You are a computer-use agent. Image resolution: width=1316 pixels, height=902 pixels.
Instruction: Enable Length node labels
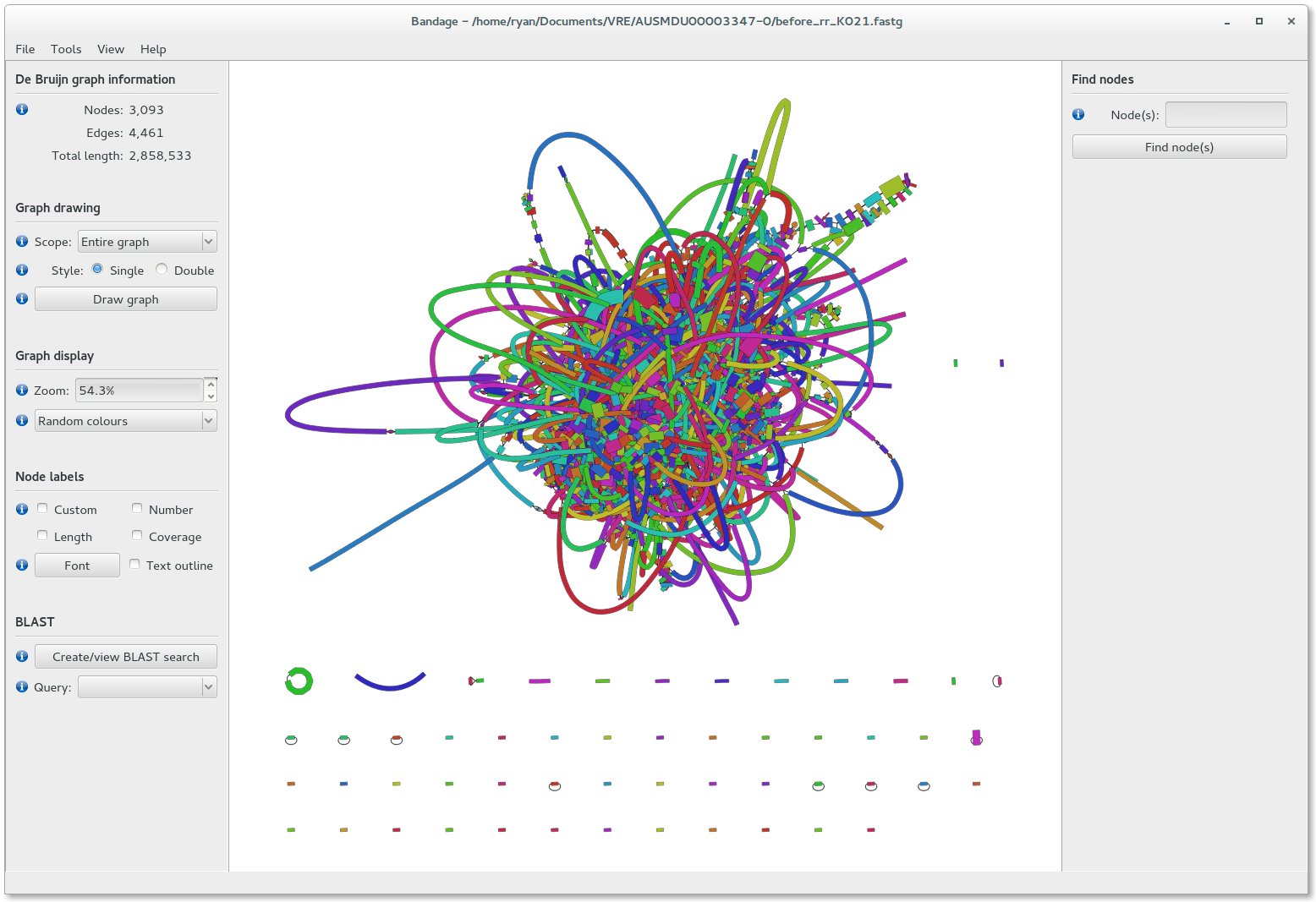[42, 535]
